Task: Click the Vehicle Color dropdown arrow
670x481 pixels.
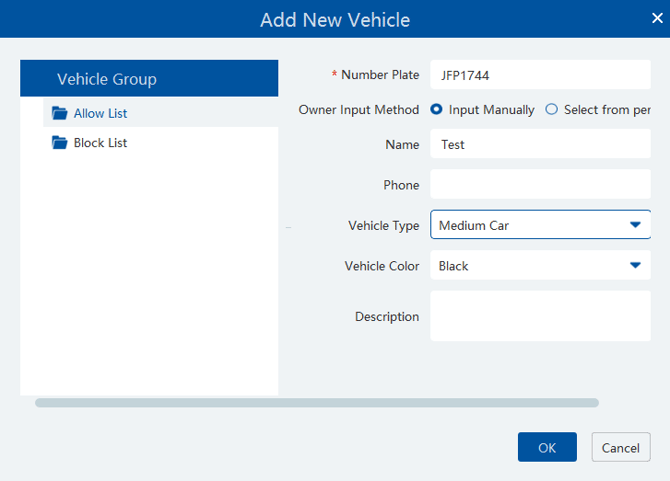Action: (635, 266)
